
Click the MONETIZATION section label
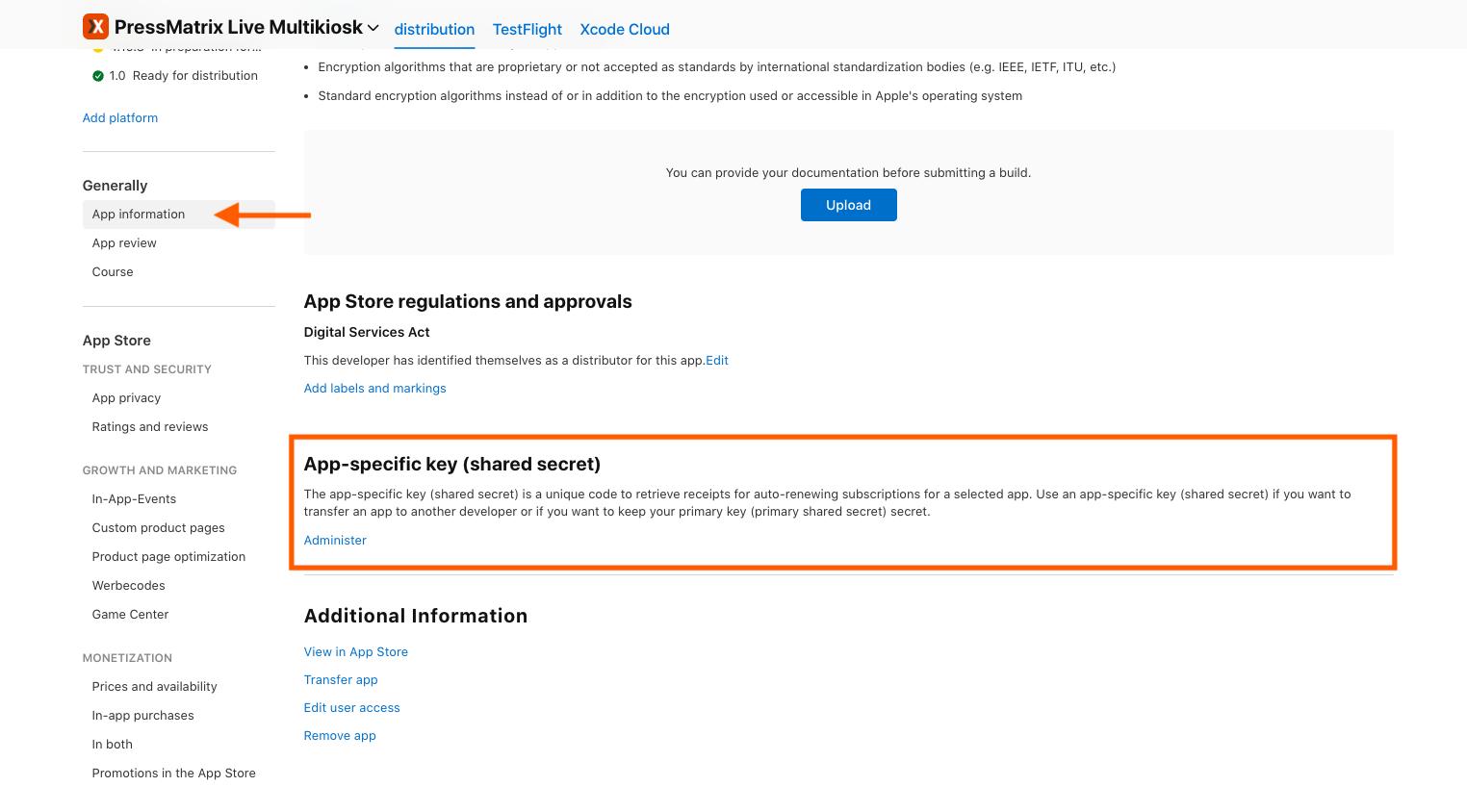(127, 658)
